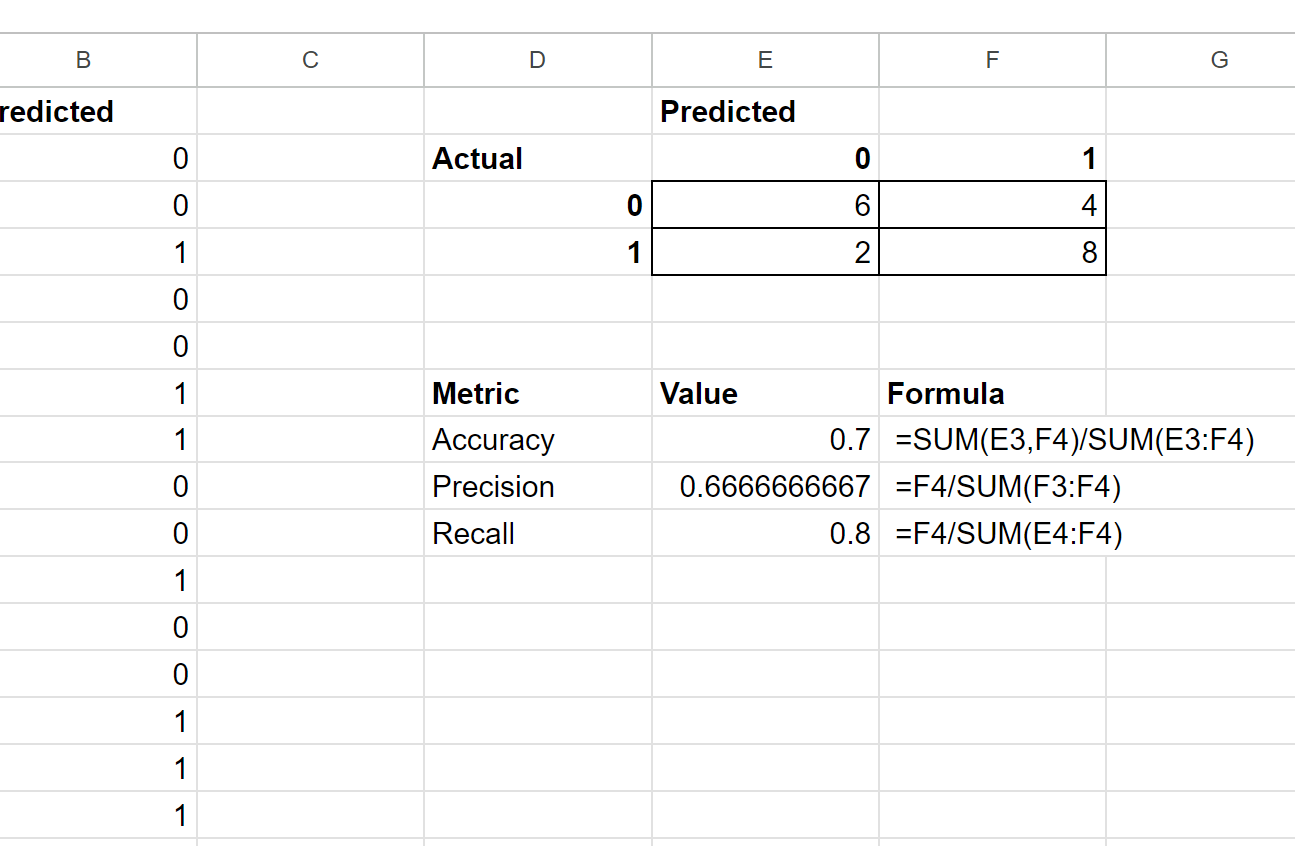Image resolution: width=1296 pixels, height=846 pixels.
Task: Click the Formula header cell
Action: pyautogui.click(x=992, y=393)
